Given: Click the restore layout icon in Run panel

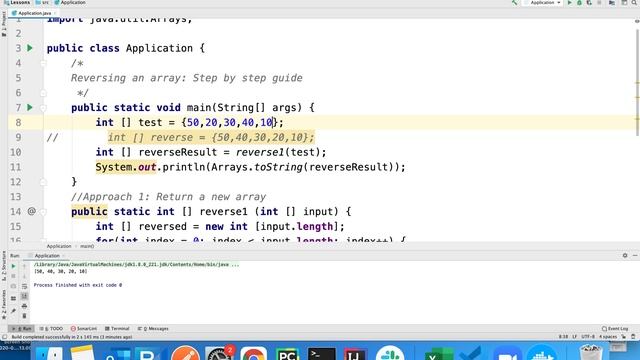Looking at the screenshot, I should click(13, 298).
